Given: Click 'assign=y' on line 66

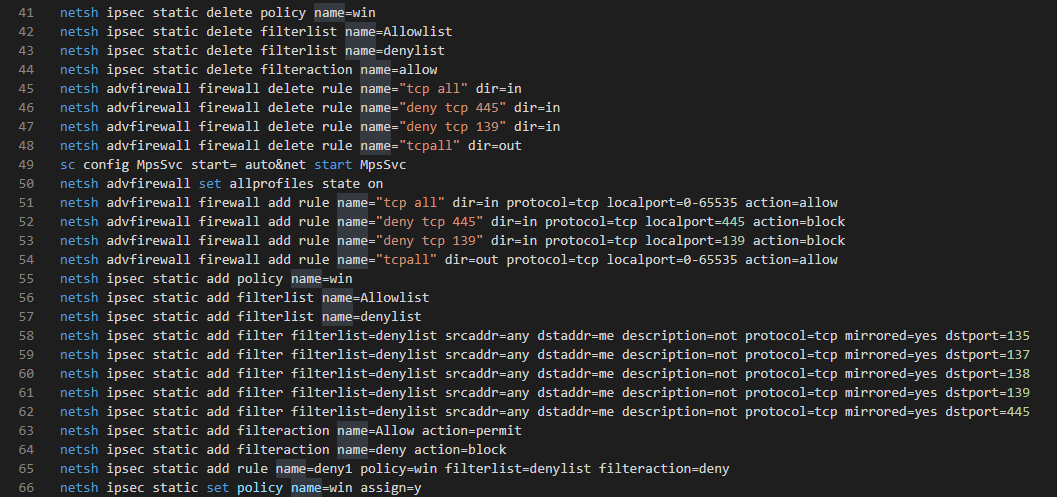Looking at the screenshot, I should click(x=390, y=486).
